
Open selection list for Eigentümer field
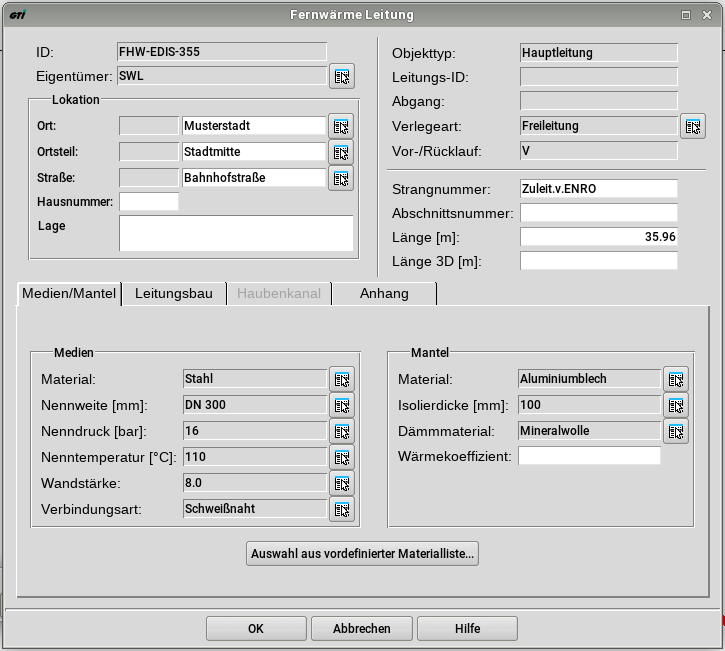pos(342,76)
